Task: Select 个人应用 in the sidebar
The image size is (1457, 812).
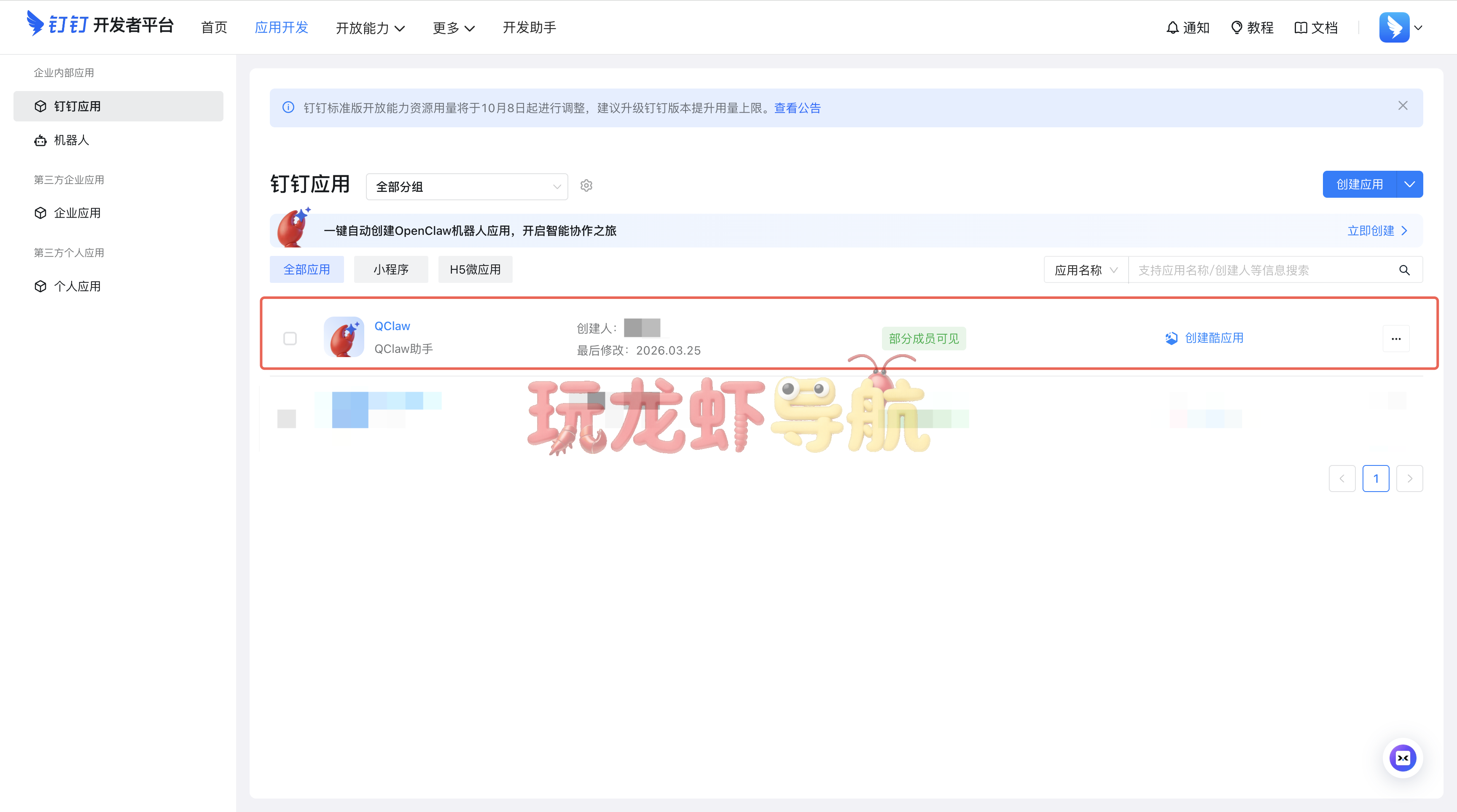Action: point(118,286)
